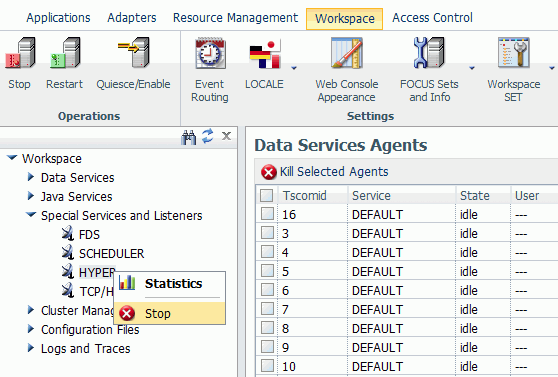This screenshot has width=558, height=377.
Task: Check the box for agent Tscomid 6
Action: tap(267, 290)
